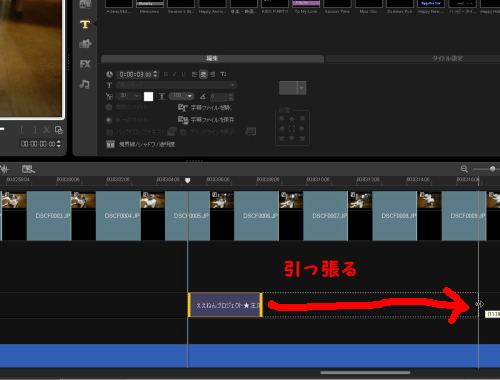500x380 pixels.
Task: Switch text to vertical orientation
Action: [x=223, y=74]
